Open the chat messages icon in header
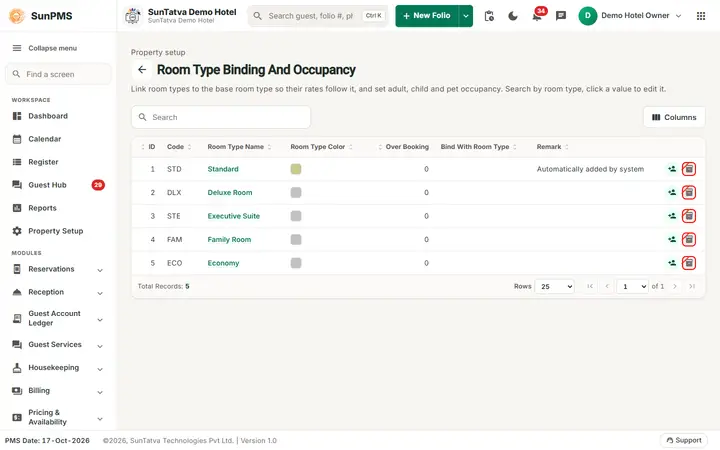Image resolution: width=720 pixels, height=450 pixels. pos(561,16)
